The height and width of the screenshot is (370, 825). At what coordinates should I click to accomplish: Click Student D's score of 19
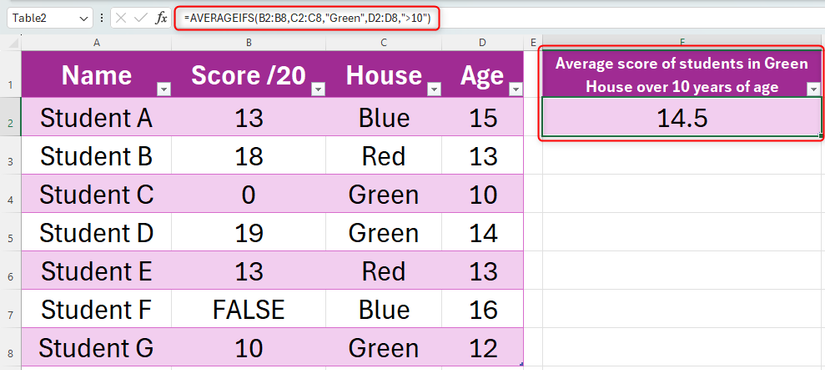[x=249, y=233]
